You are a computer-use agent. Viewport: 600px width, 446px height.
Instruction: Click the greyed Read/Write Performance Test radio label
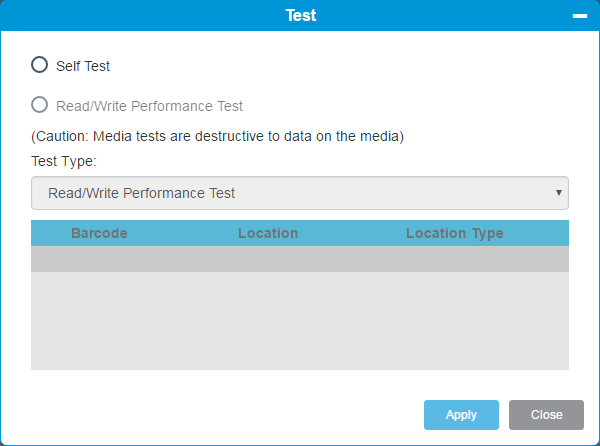[149, 106]
